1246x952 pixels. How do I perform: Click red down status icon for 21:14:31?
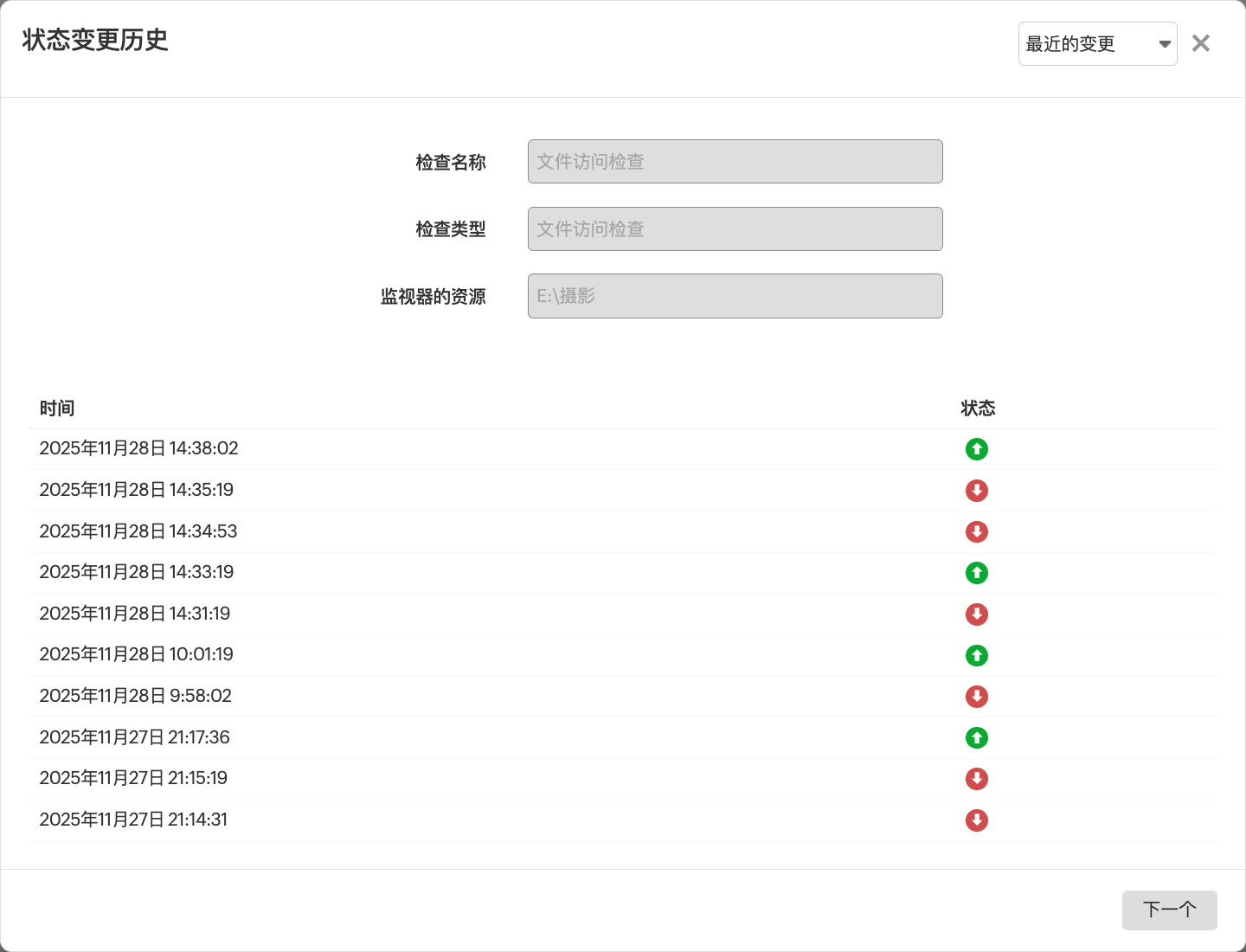(977, 820)
